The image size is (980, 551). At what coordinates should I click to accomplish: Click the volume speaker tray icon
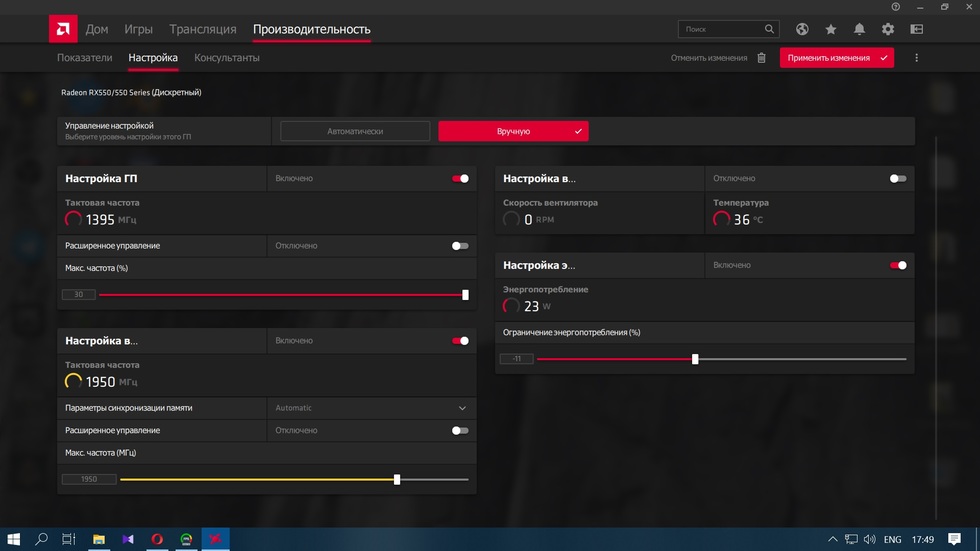pos(869,539)
